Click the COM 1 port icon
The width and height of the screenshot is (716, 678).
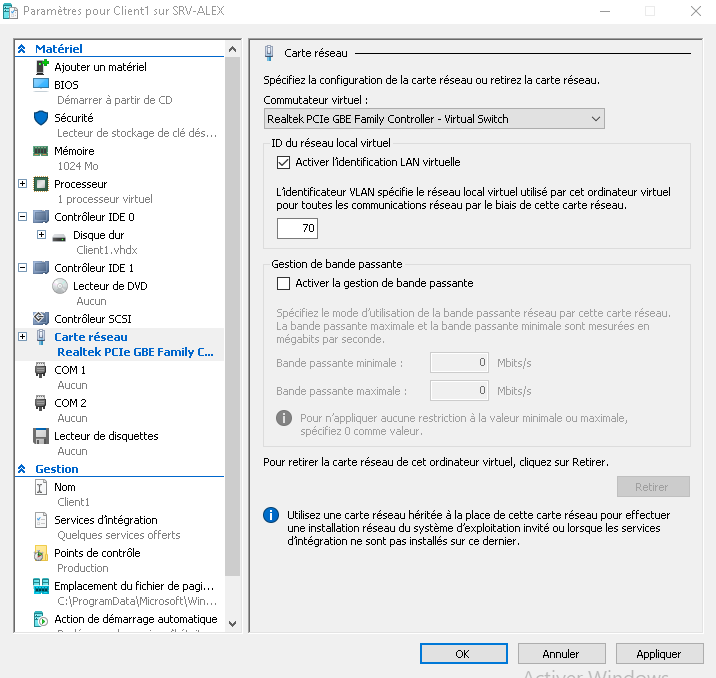coord(41,370)
